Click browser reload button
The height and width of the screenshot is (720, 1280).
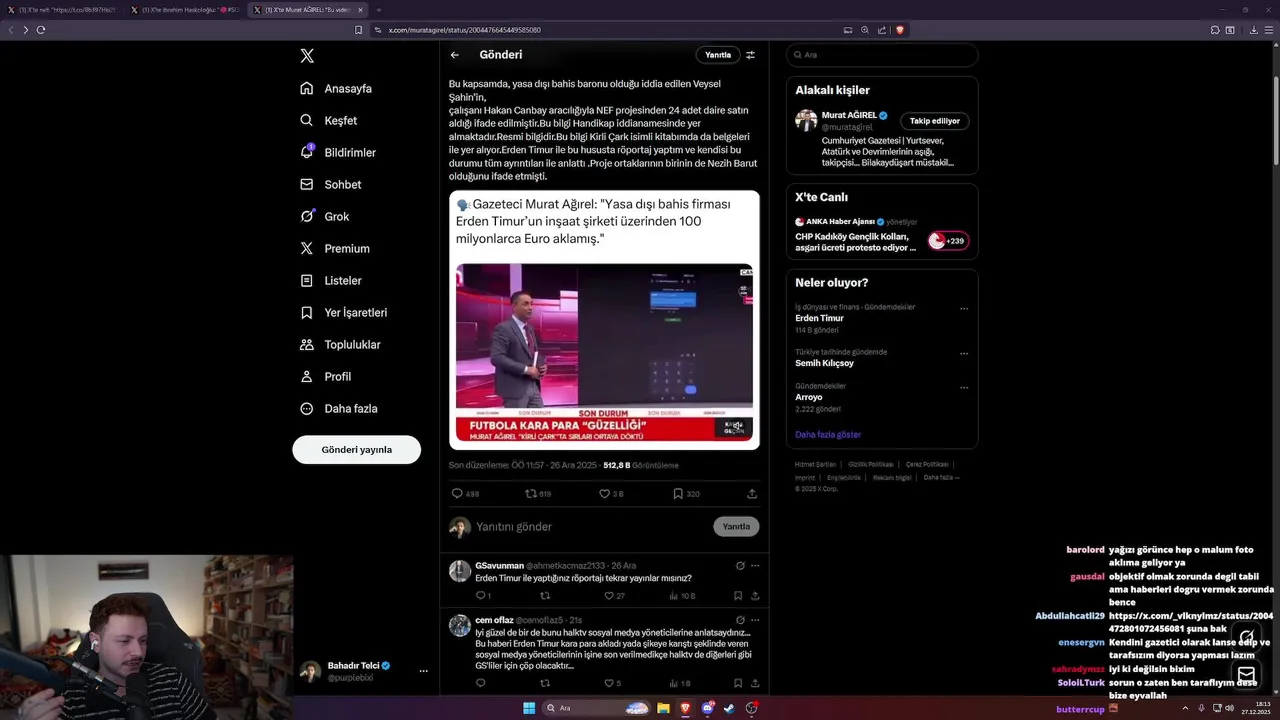click(x=41, y=30)
